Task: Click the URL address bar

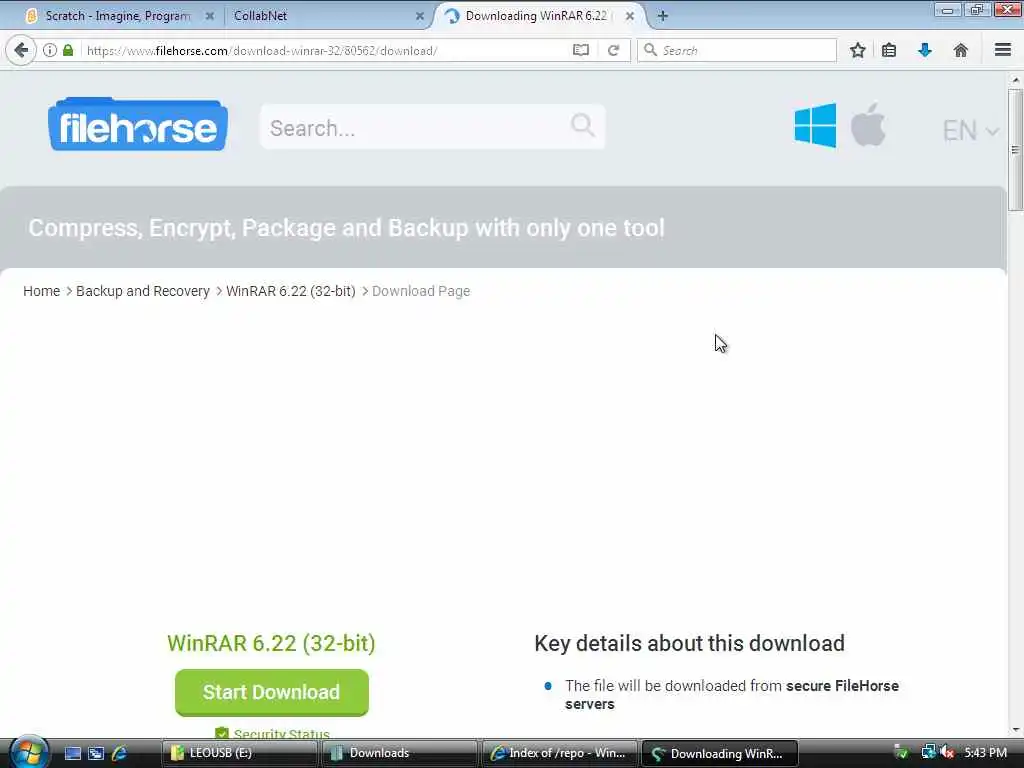Action: point(327,50)
